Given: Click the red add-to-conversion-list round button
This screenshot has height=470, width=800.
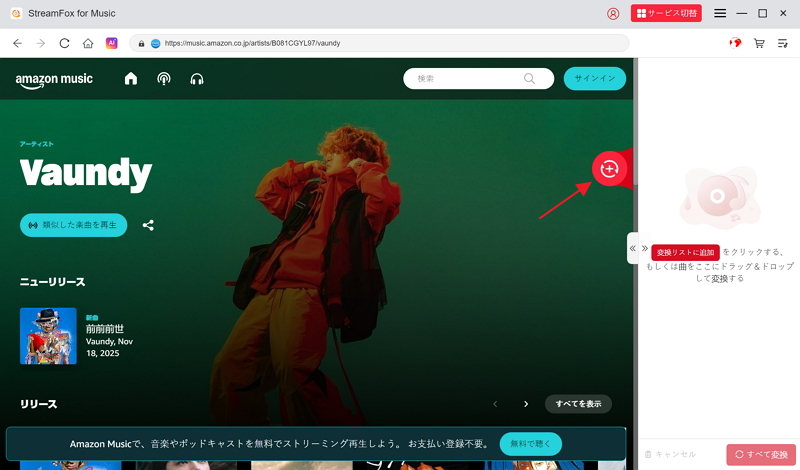Looking at the screenshot, I should (x=609, y=169).
